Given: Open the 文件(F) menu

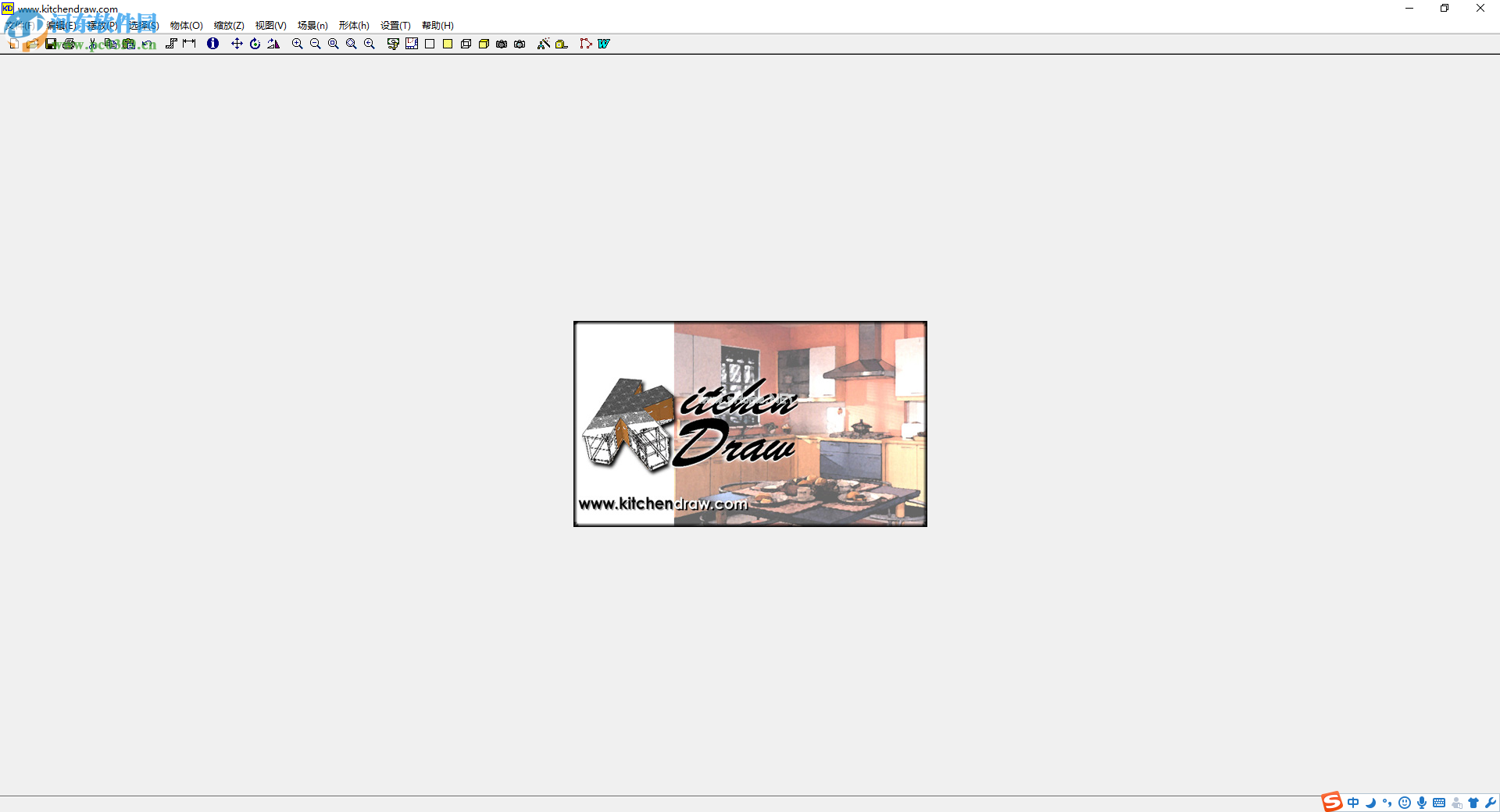Looking at the screenshot, I should pos(20,26).
